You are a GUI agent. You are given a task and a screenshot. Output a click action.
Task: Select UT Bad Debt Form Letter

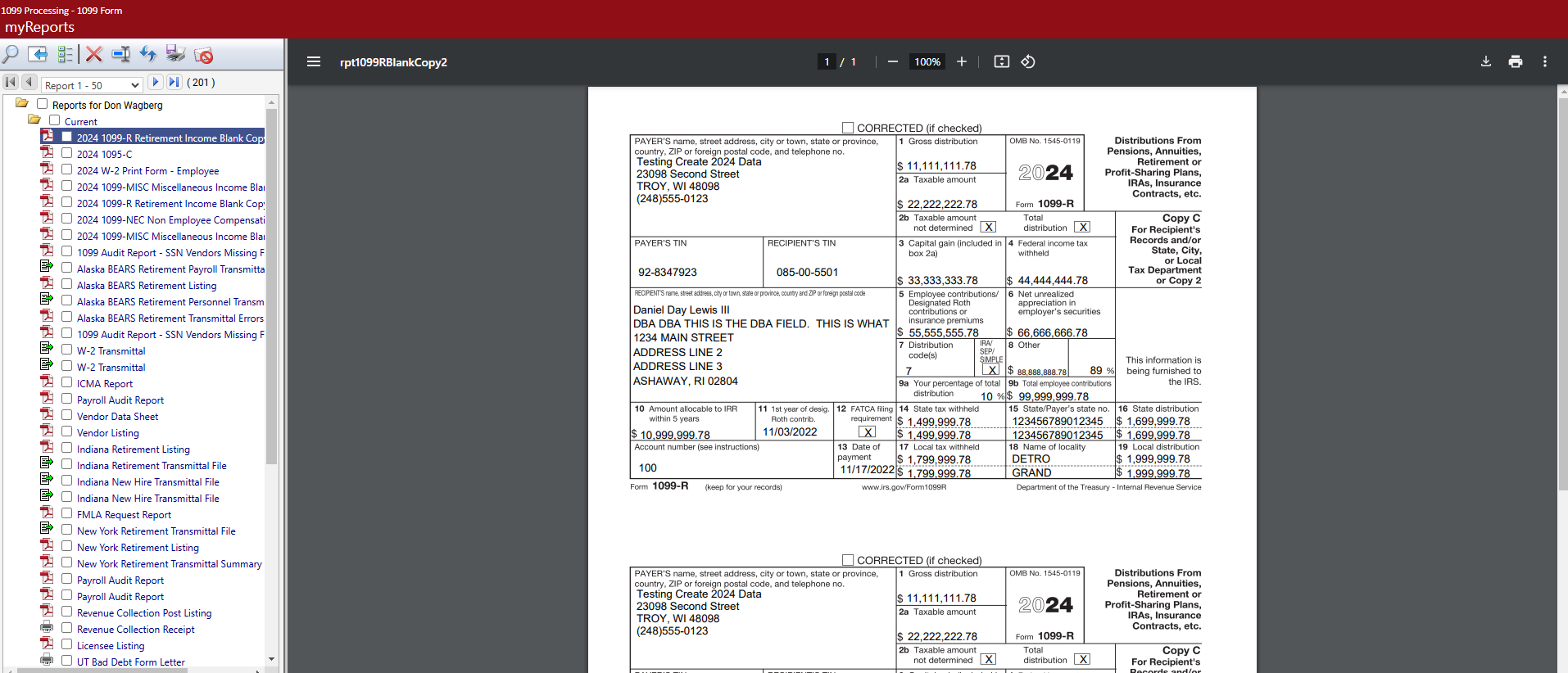pos(131,662)
